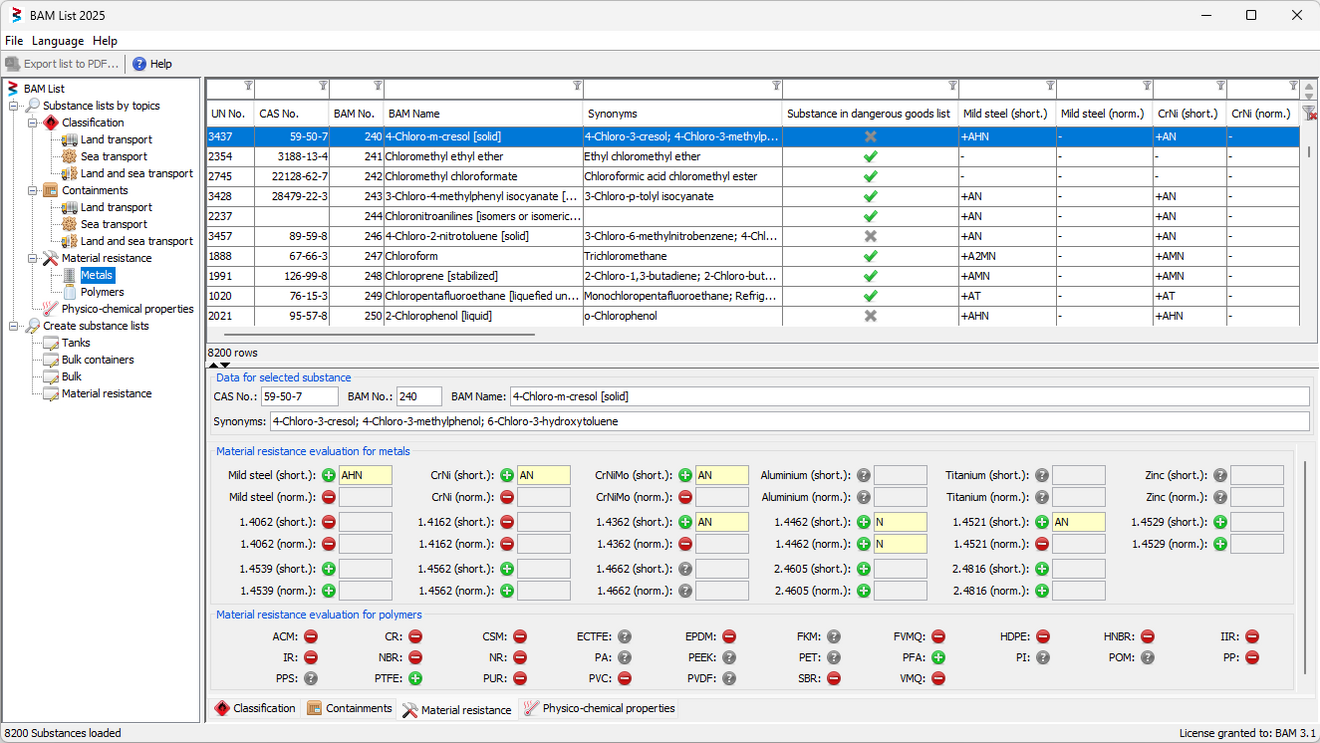The image size is (1320, 743).
Task: Click the Trichloromethane synonym cell
Action: (x=682, y=256)
